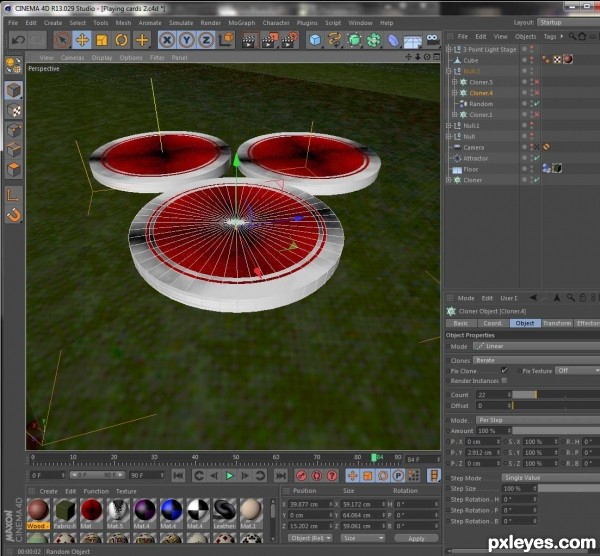Click the Position X input field

pyautogui.click(x=310, y=504)
